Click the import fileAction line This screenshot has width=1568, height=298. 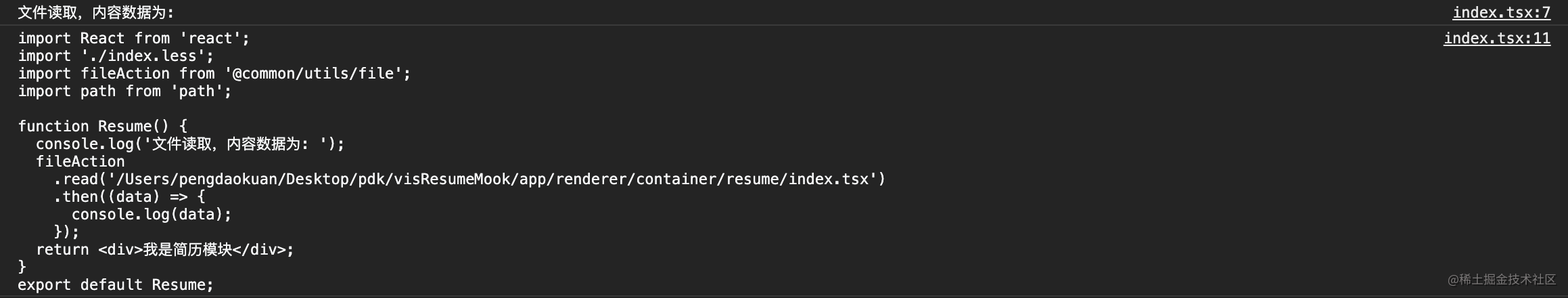tap(214, 74)
